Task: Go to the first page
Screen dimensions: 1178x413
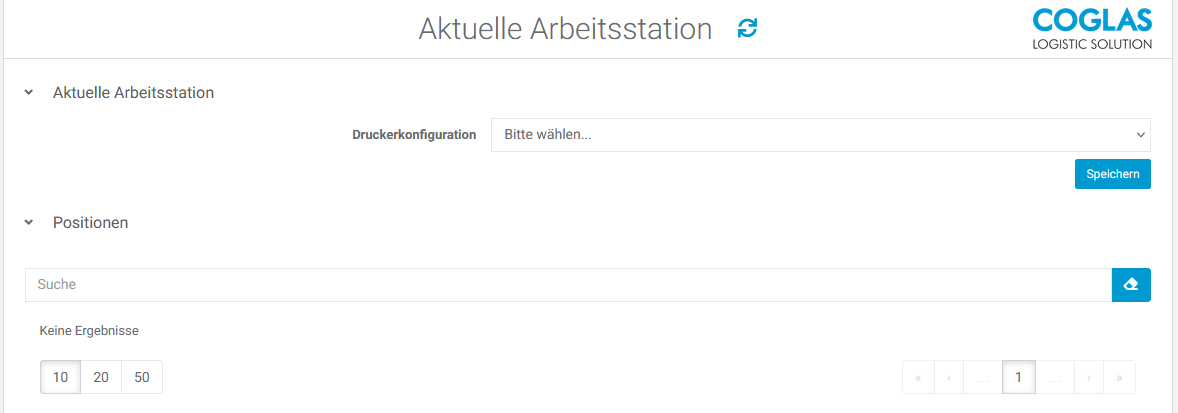Action: [x=918, y=377]
